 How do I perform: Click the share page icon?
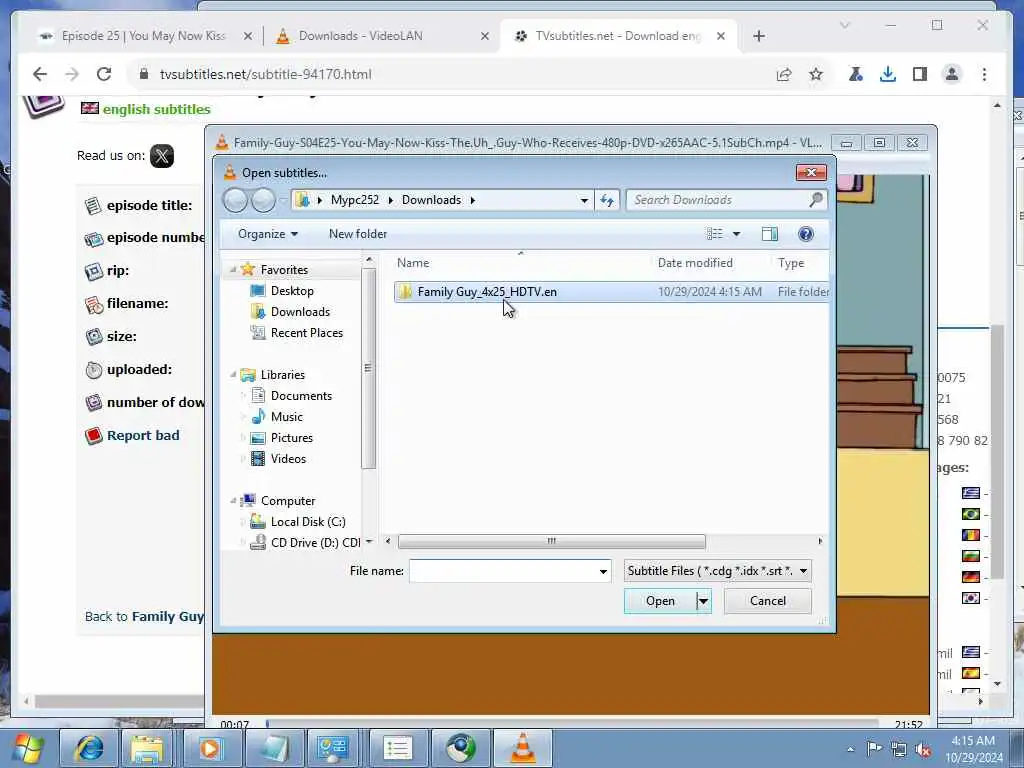[784, 74]
